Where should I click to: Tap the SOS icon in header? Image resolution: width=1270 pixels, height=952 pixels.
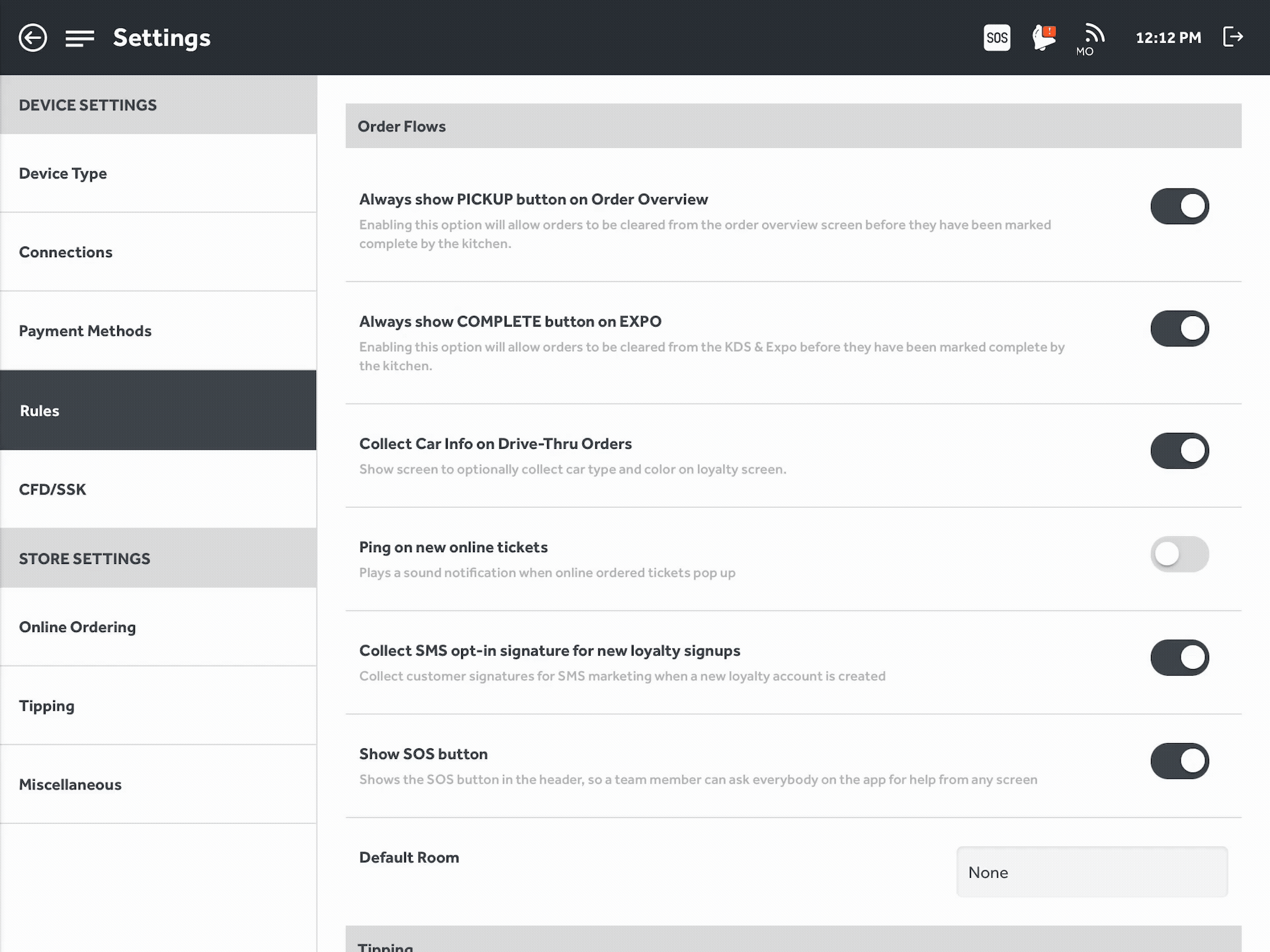[997, 38]
